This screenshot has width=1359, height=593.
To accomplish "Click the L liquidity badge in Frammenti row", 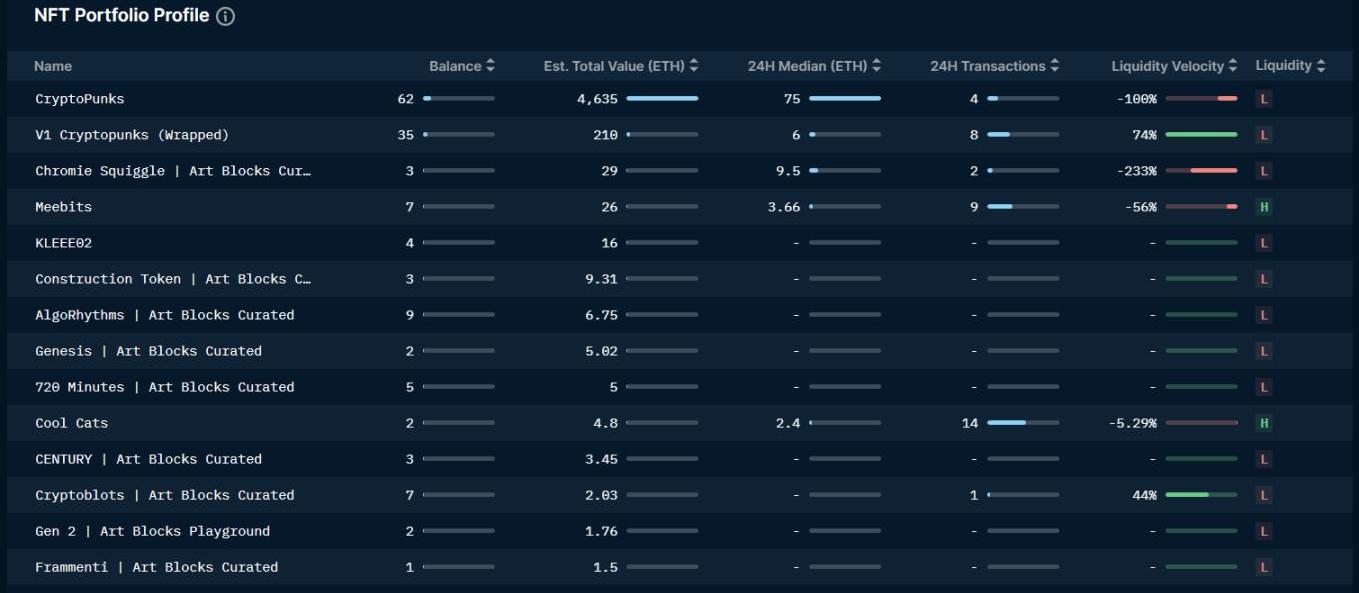I will 1264,567.
